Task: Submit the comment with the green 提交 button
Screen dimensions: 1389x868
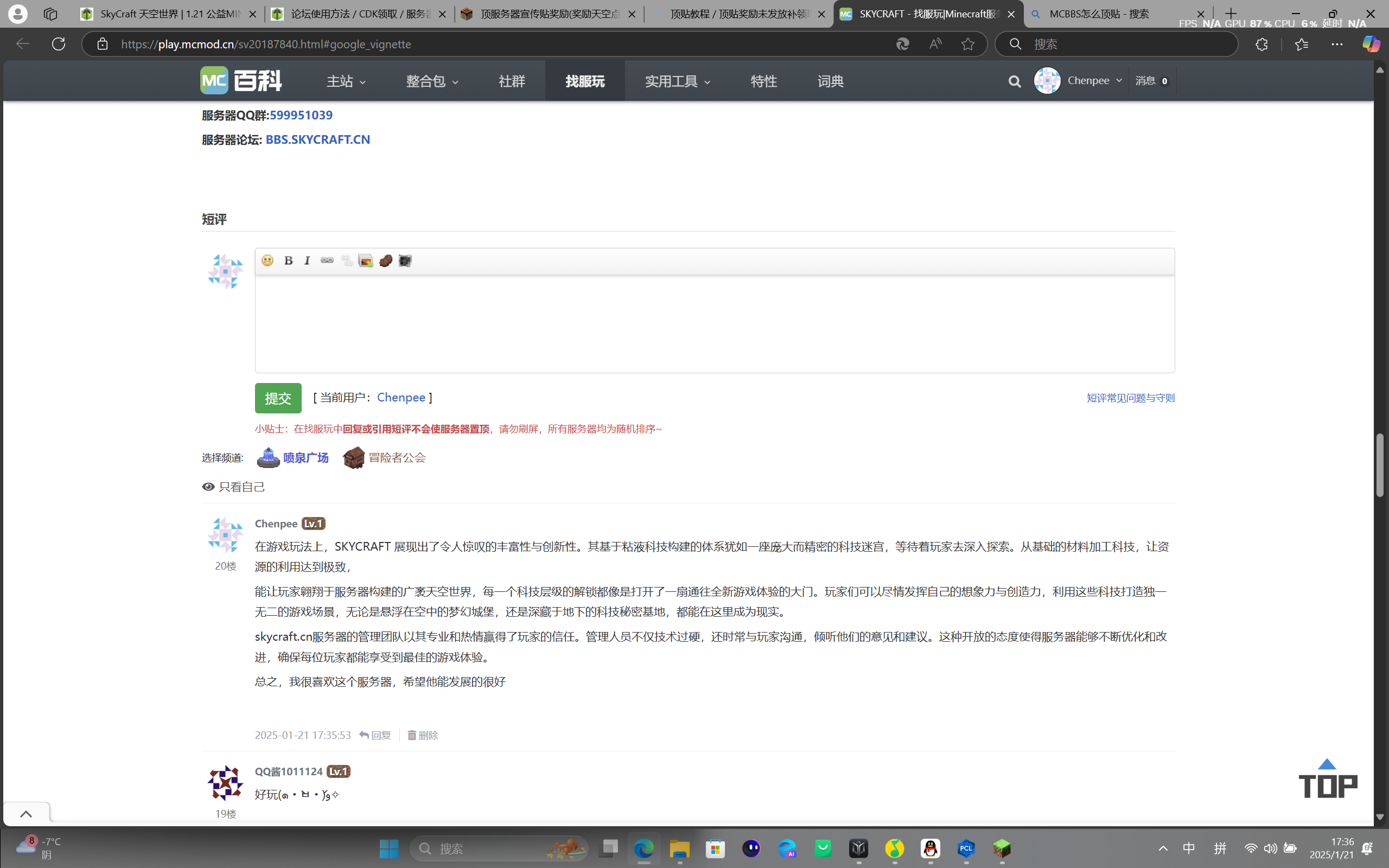Action: pyautogui.click(x=278, y=398)
